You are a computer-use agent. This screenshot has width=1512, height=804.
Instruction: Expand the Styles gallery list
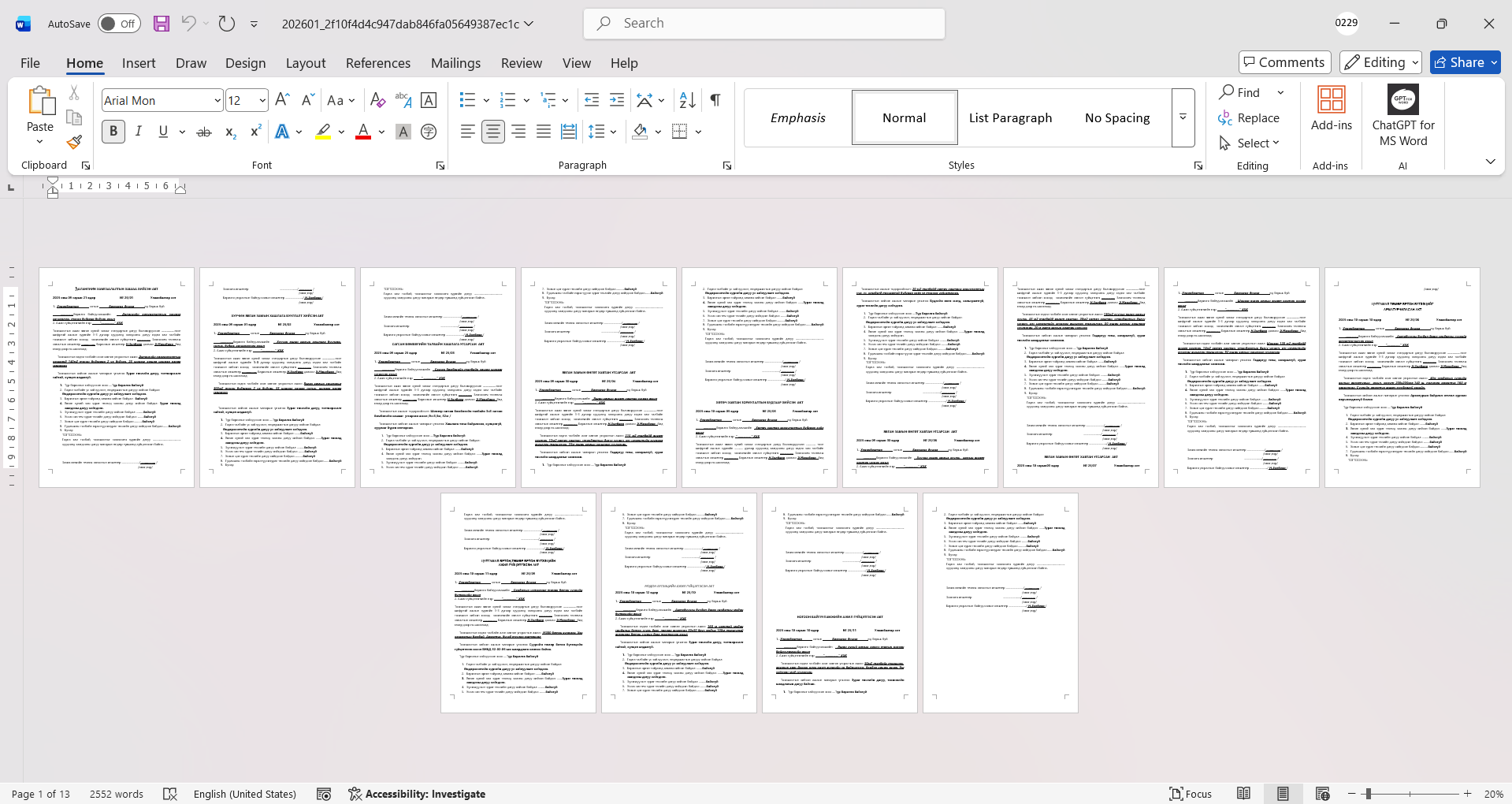click(x=1183, y=117)
